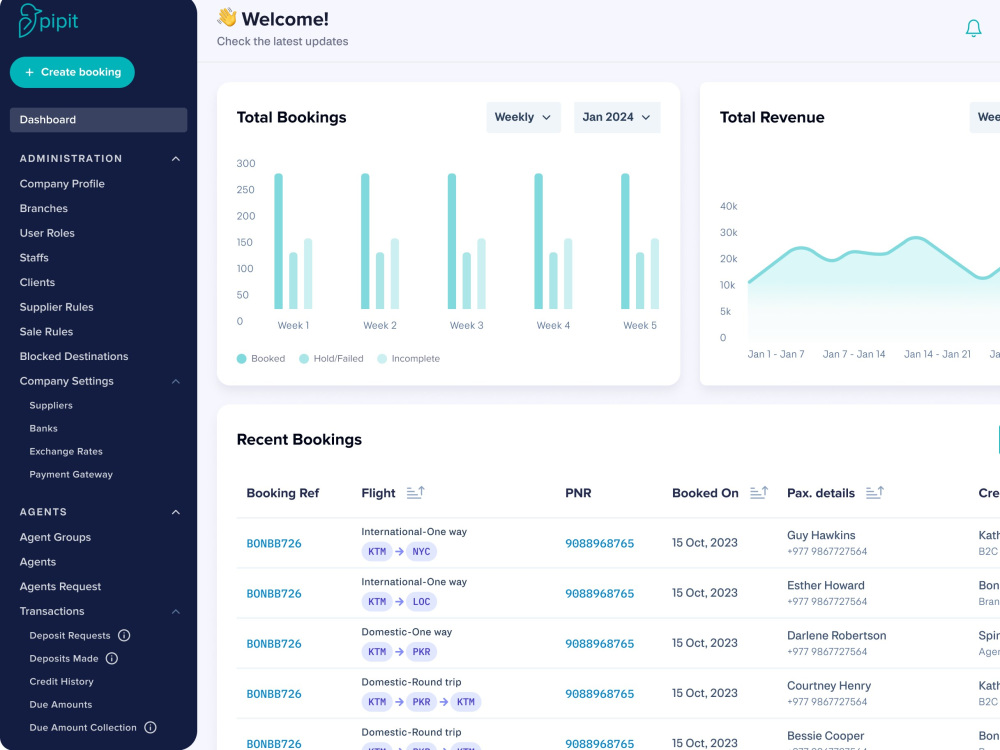
Task: Click PNR 9088968765 in Esther Howard row
Action: pos(599,594)
